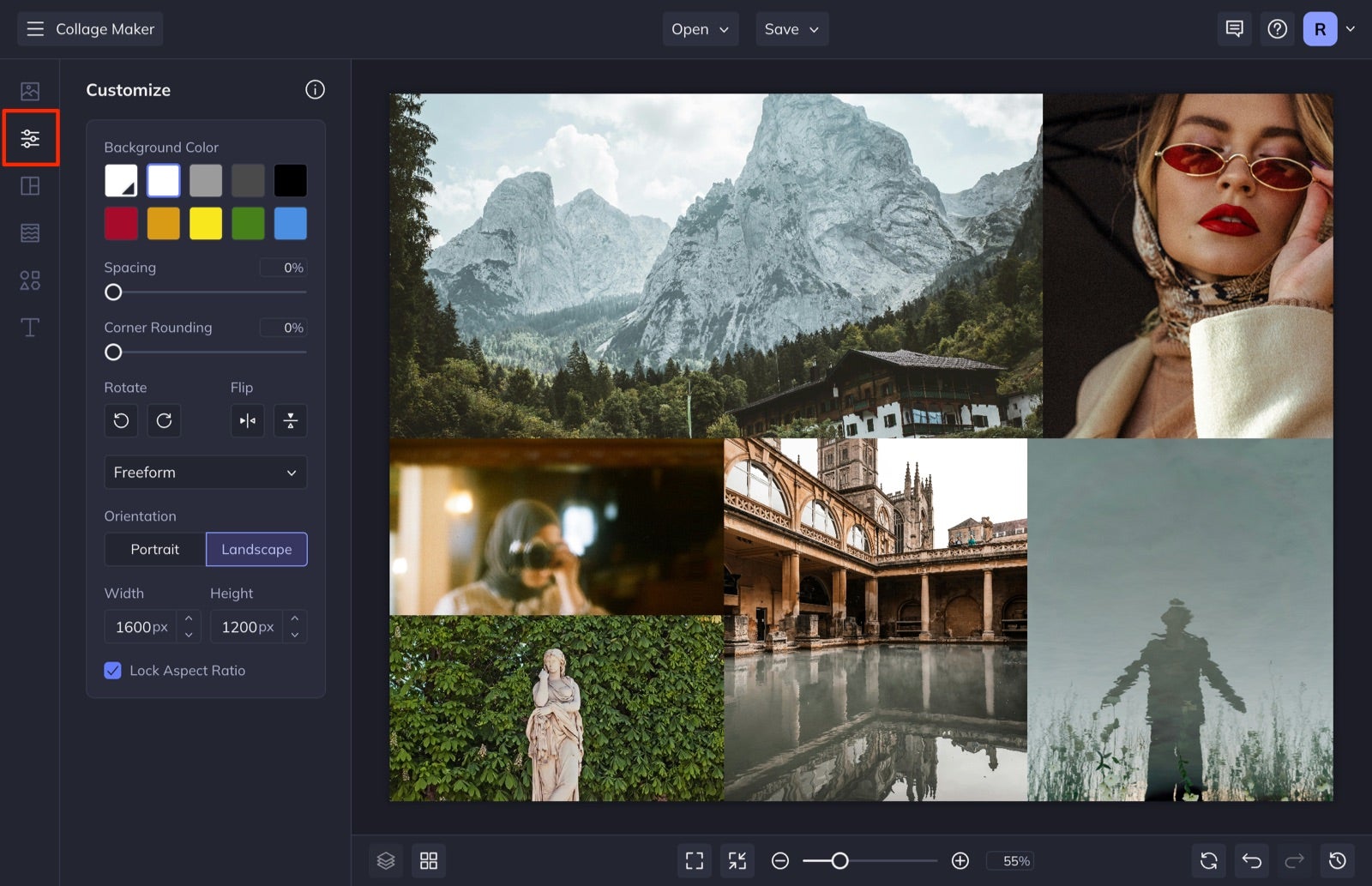1372x886 pixels.
Task: Uncheck Lock Aspect Ratio
Action: tap(112, 670)
